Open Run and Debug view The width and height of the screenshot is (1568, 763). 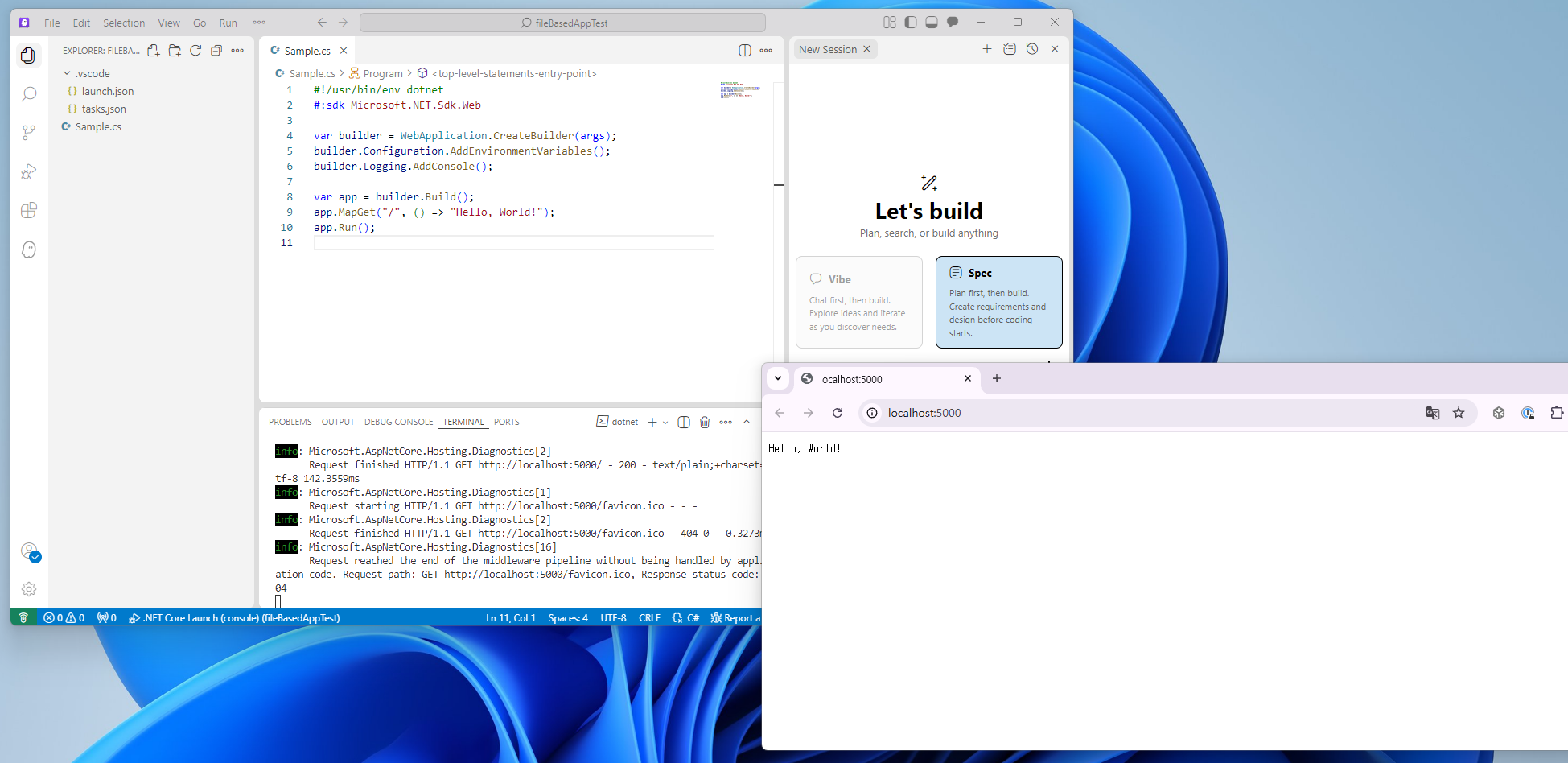[x=28, y=171]
